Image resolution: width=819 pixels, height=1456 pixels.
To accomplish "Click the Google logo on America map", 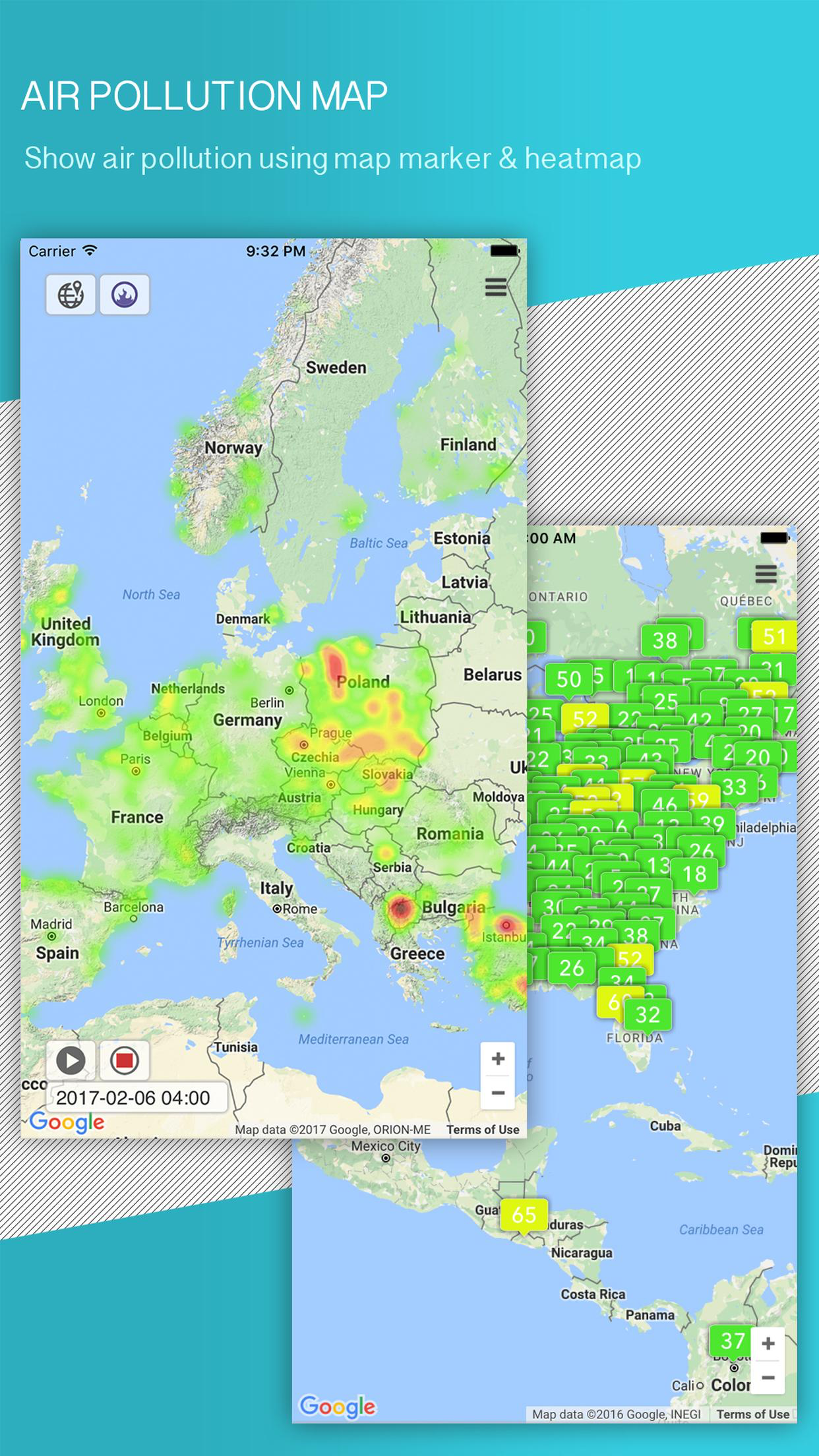I will click(x=338, y=1407).
